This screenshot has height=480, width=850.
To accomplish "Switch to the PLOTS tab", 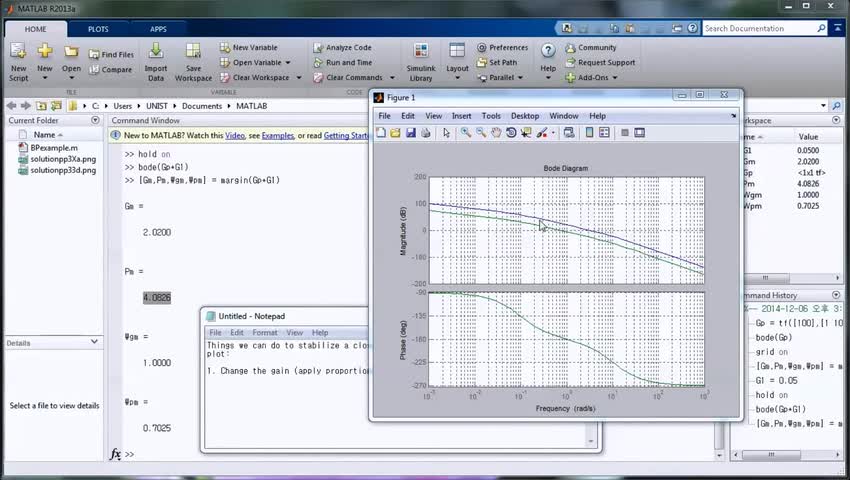I will click(98, 29).
